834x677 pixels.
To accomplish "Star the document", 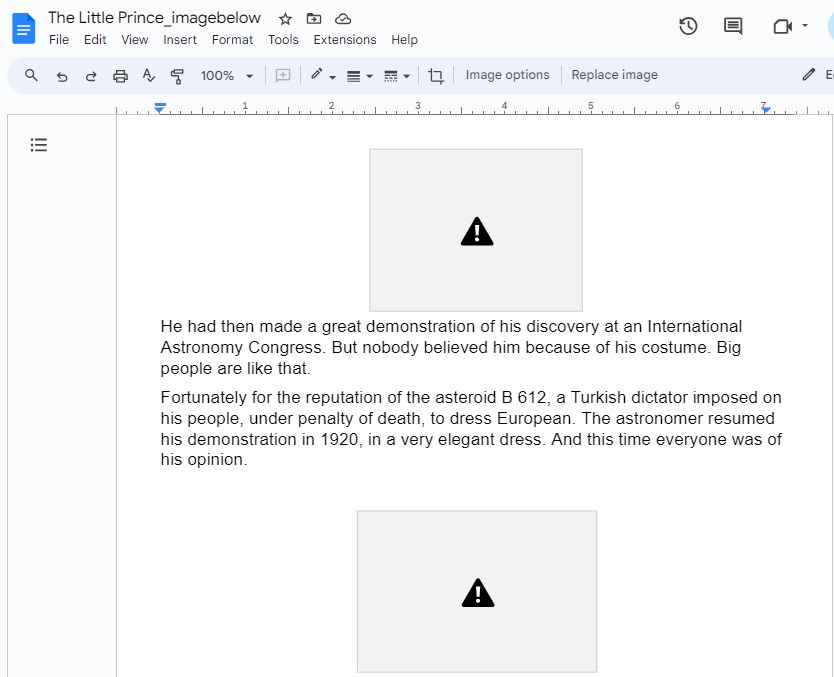I will click(285, 18).
